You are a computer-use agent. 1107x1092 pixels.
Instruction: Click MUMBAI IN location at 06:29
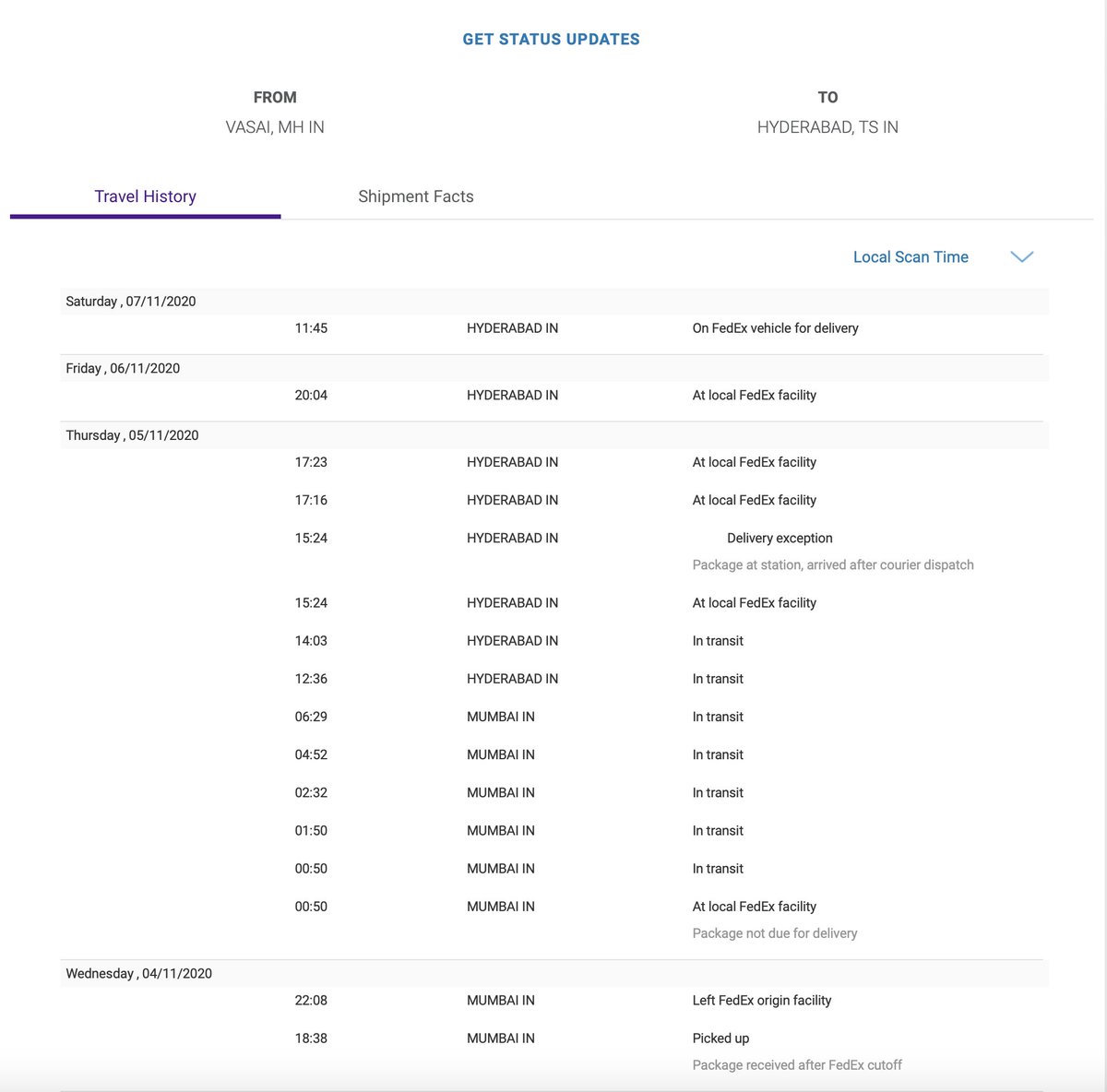click(501, 717)
